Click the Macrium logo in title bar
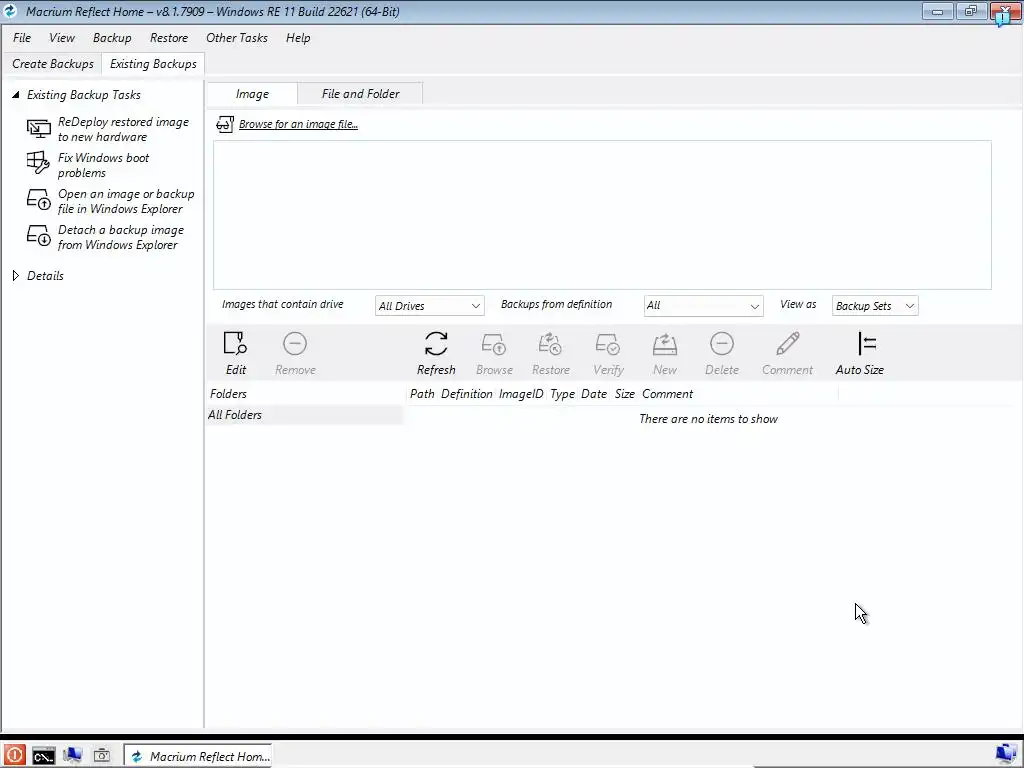 coord(10,11)
